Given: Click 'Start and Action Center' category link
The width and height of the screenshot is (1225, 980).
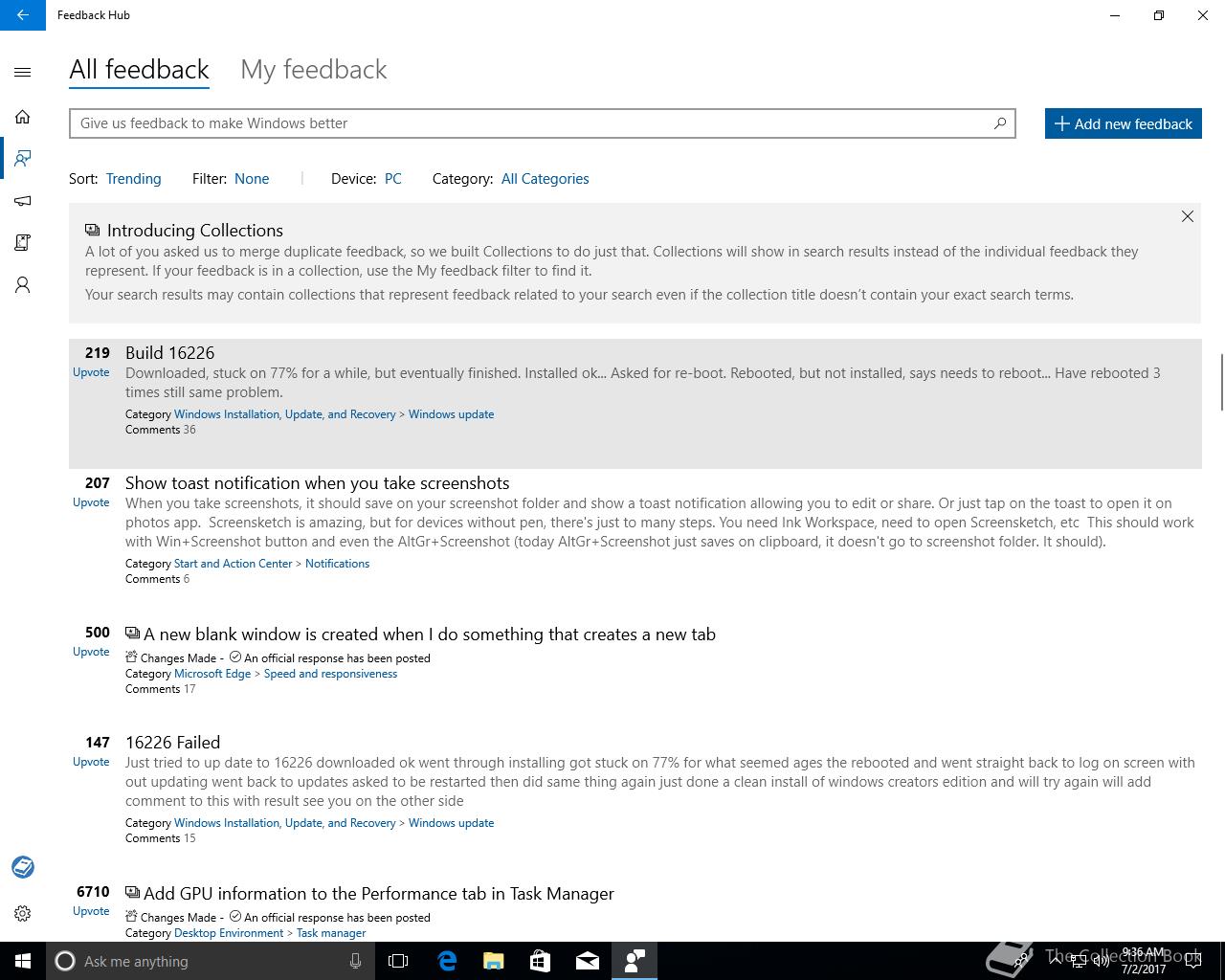Looking at the screenshot, I should point(233,564).
